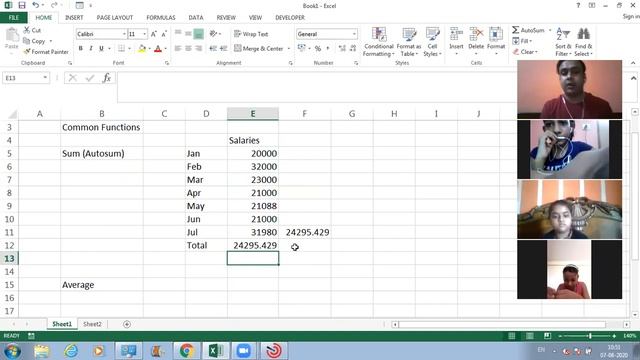
Task: Open Zoom from the taskbar
Action: [244, 351]
